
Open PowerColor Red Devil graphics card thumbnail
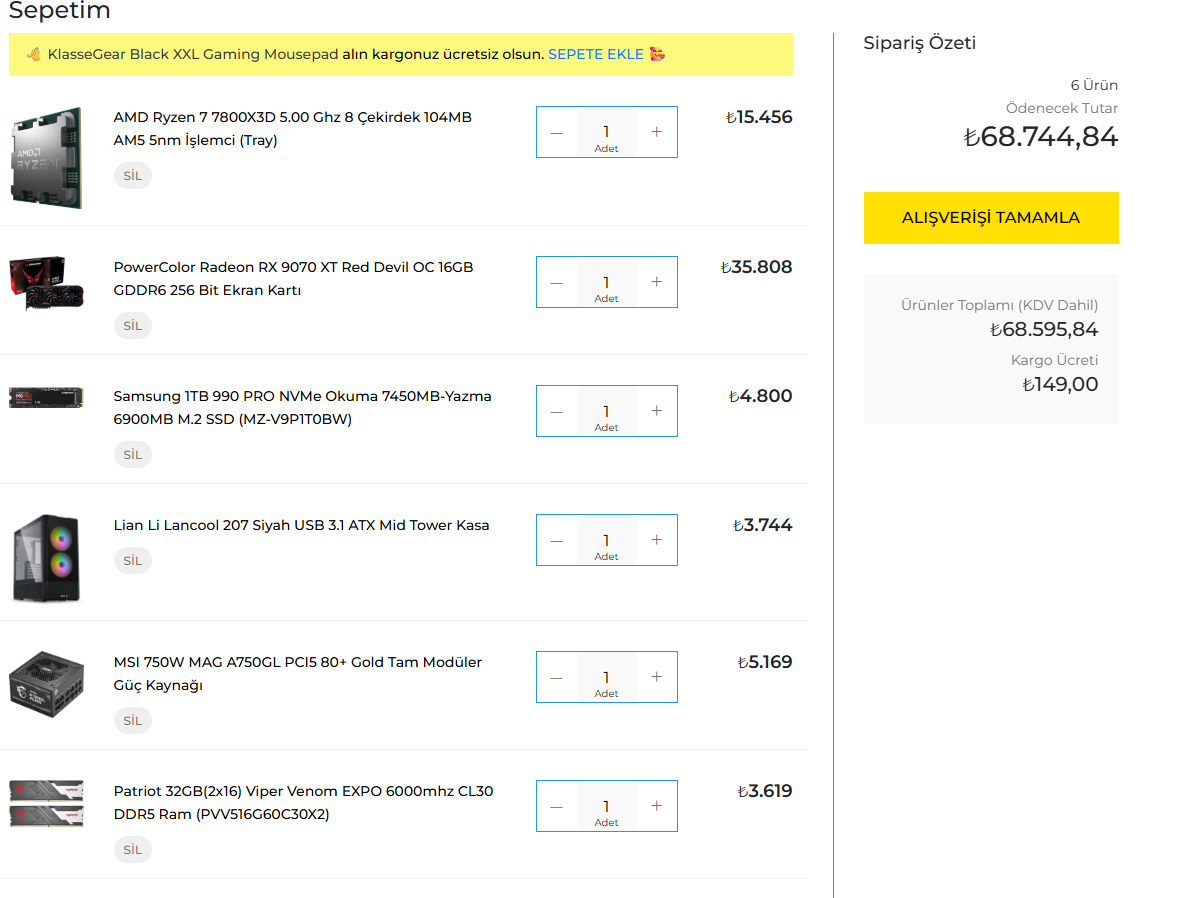tap(46, 283)
